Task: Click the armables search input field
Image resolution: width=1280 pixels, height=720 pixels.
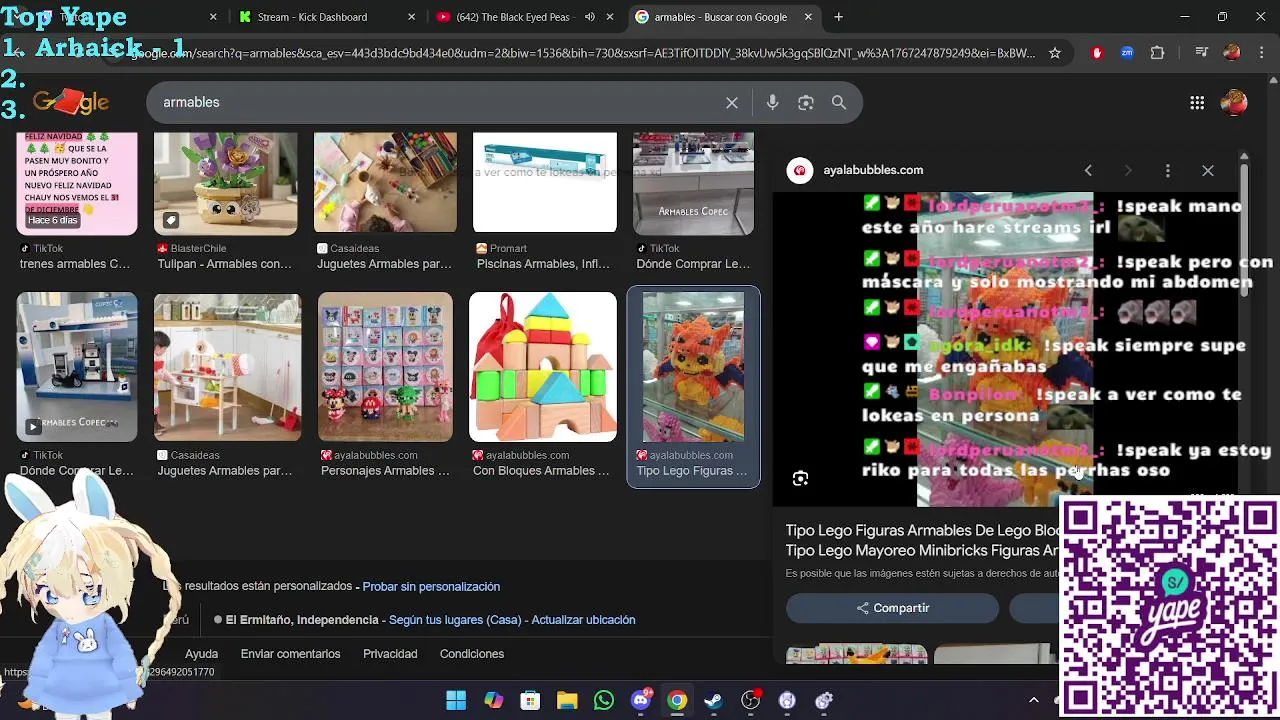Action: pos(436,102)
